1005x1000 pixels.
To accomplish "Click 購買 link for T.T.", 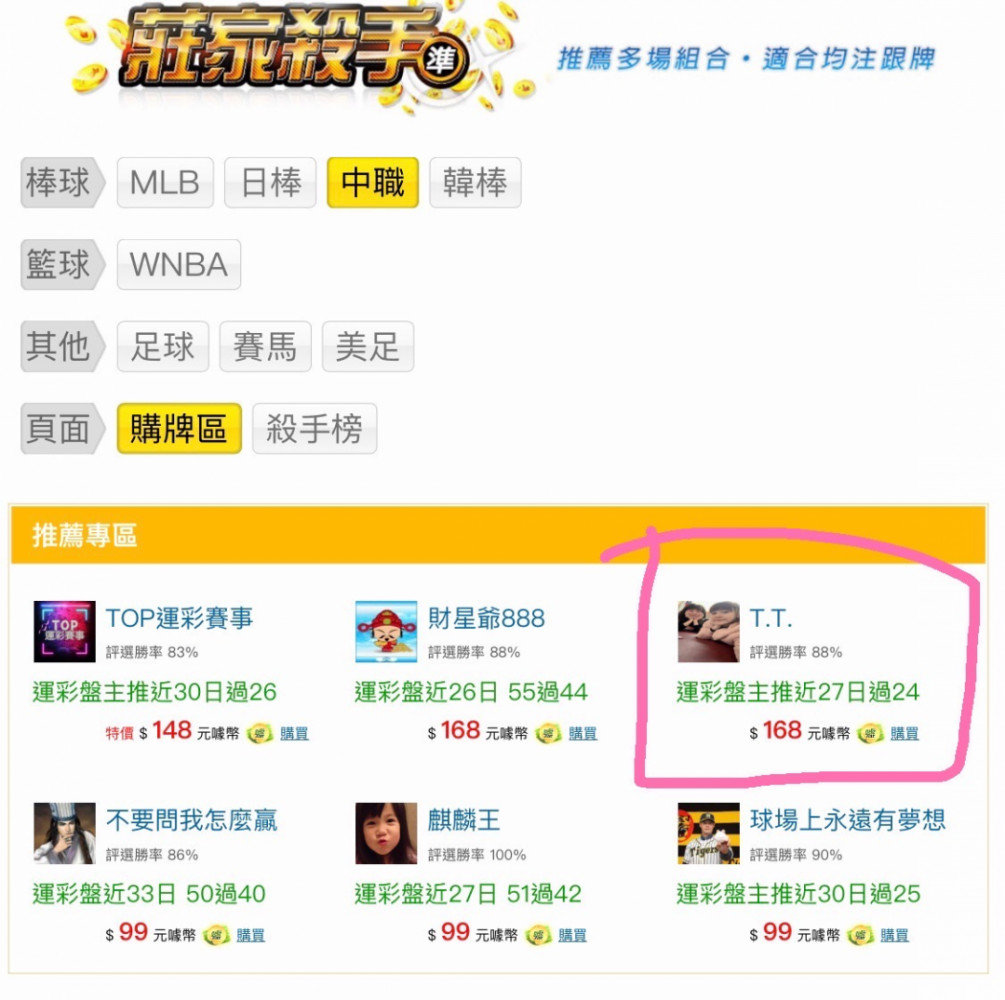I will [x=904, y=733].
